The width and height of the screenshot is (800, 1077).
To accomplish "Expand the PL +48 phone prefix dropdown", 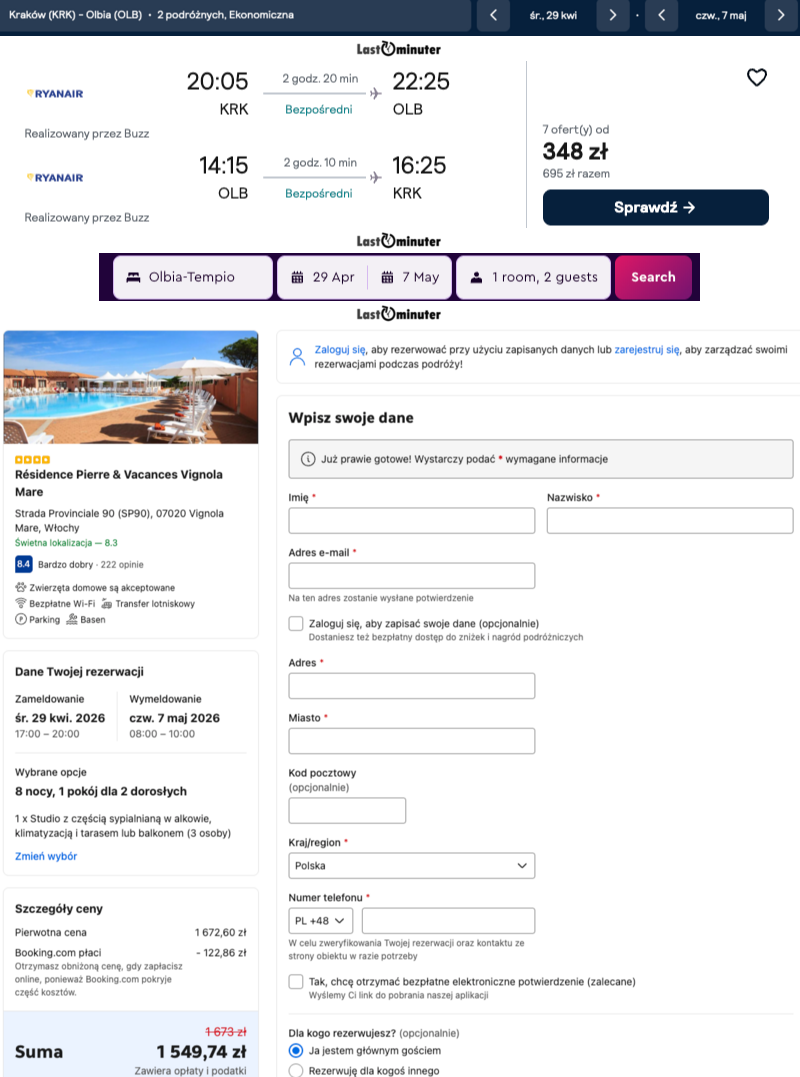I will point(321,920).
